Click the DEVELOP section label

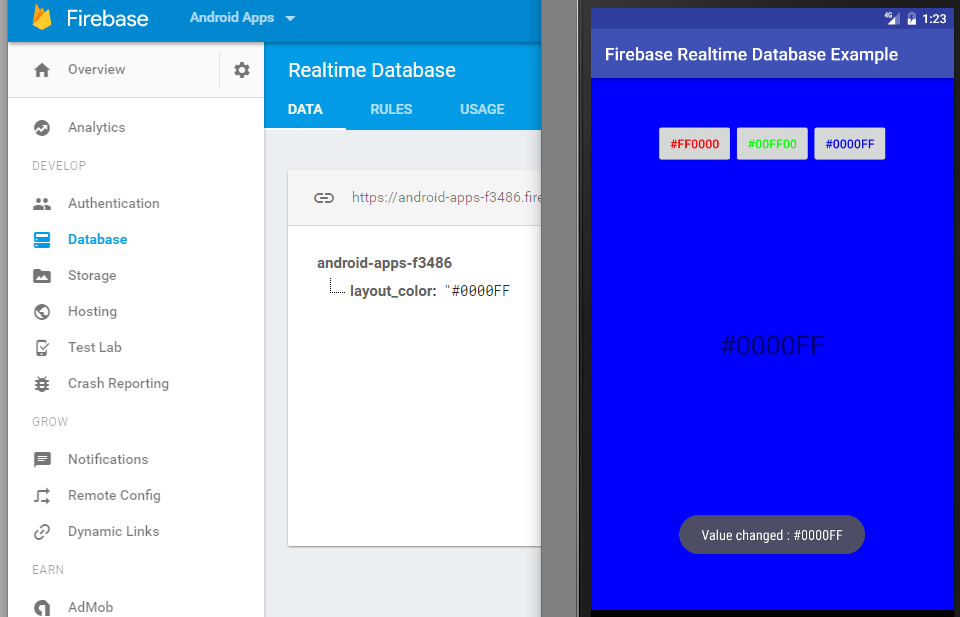click(59, 166)
